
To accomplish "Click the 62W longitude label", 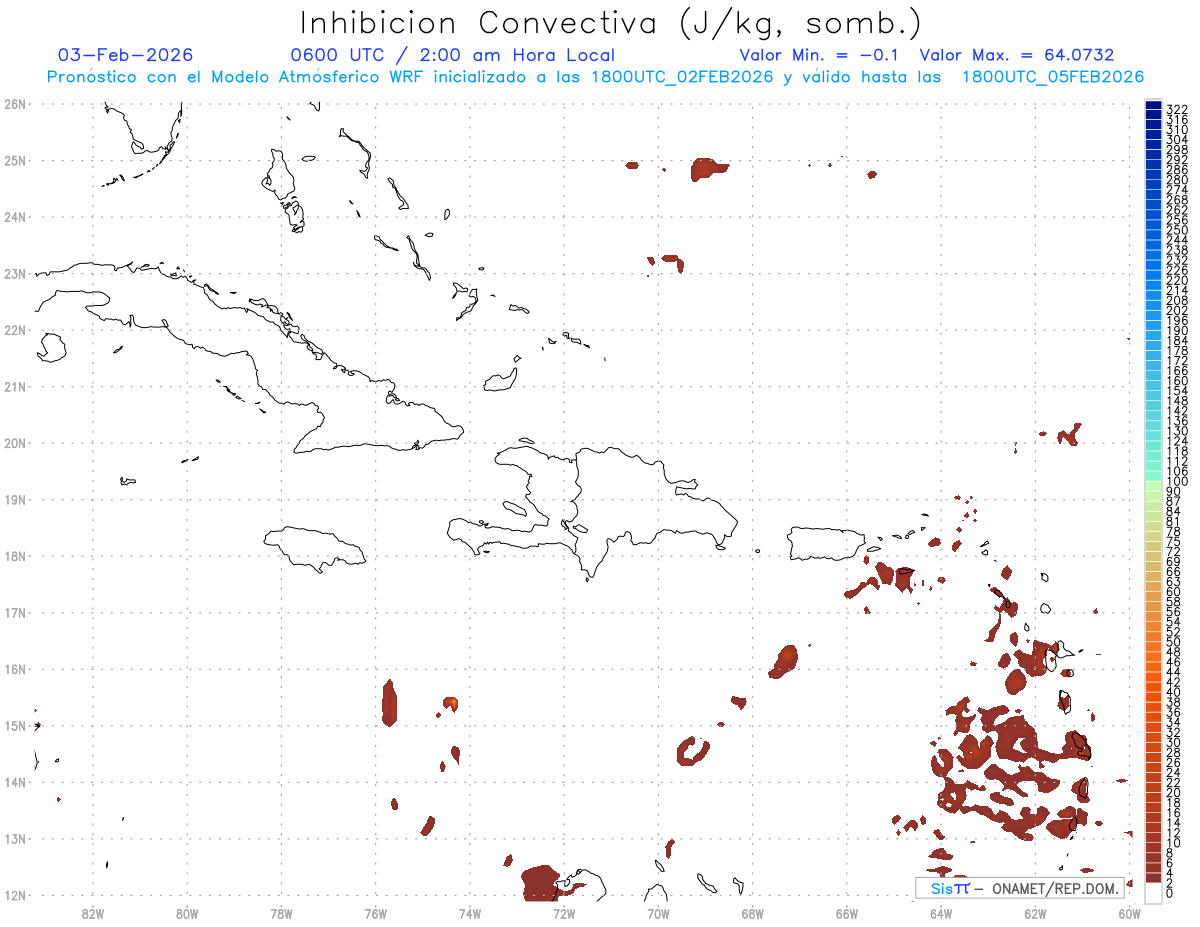I will (x=1035, y=913).
